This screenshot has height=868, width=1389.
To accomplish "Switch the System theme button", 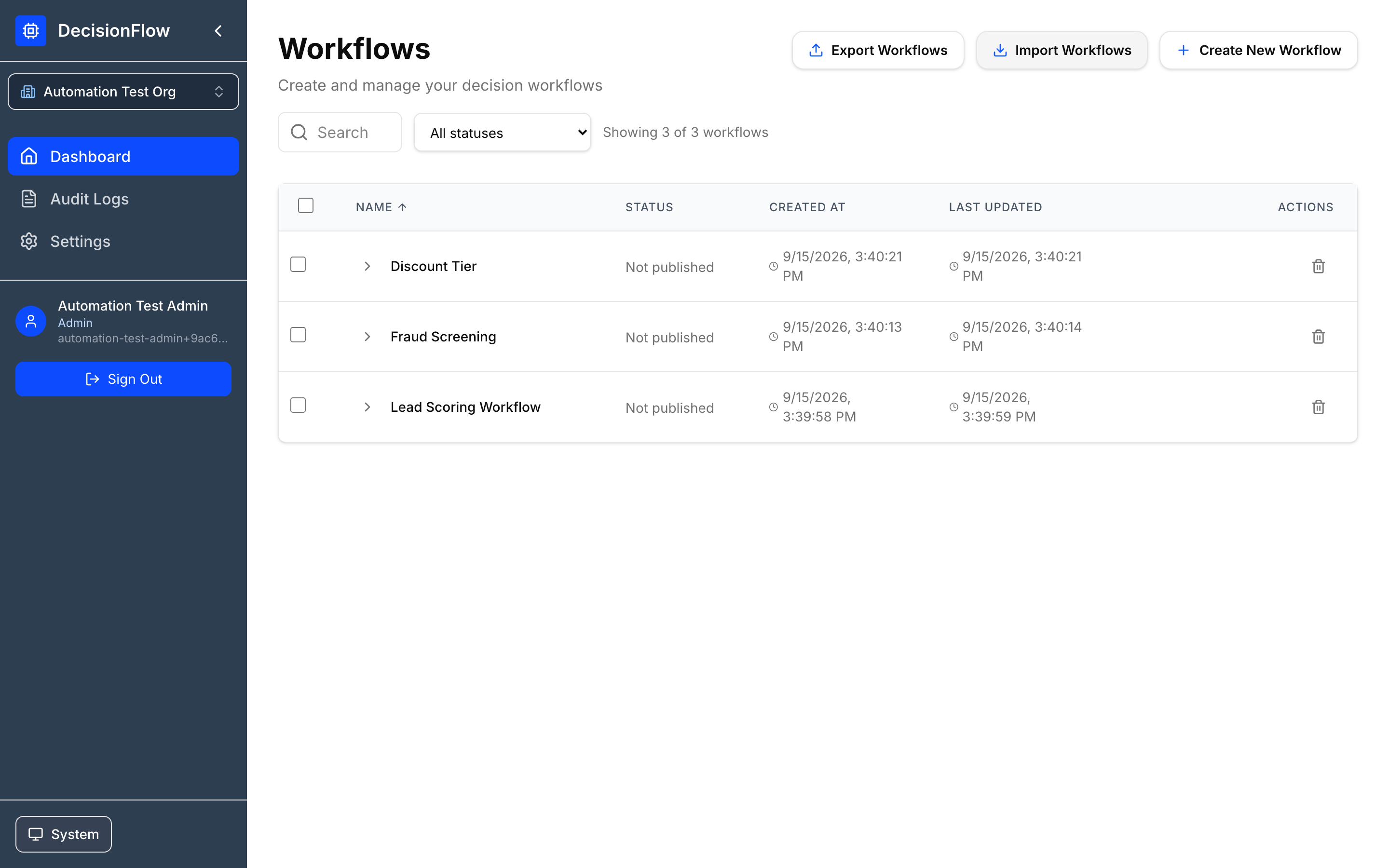I will (x=64, y=834).
